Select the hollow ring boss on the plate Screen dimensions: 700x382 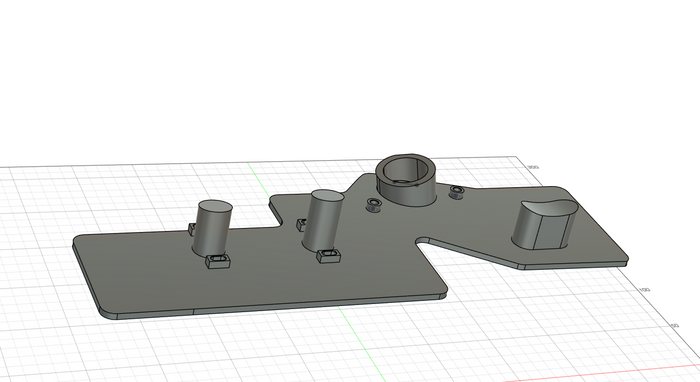point(406,180)
